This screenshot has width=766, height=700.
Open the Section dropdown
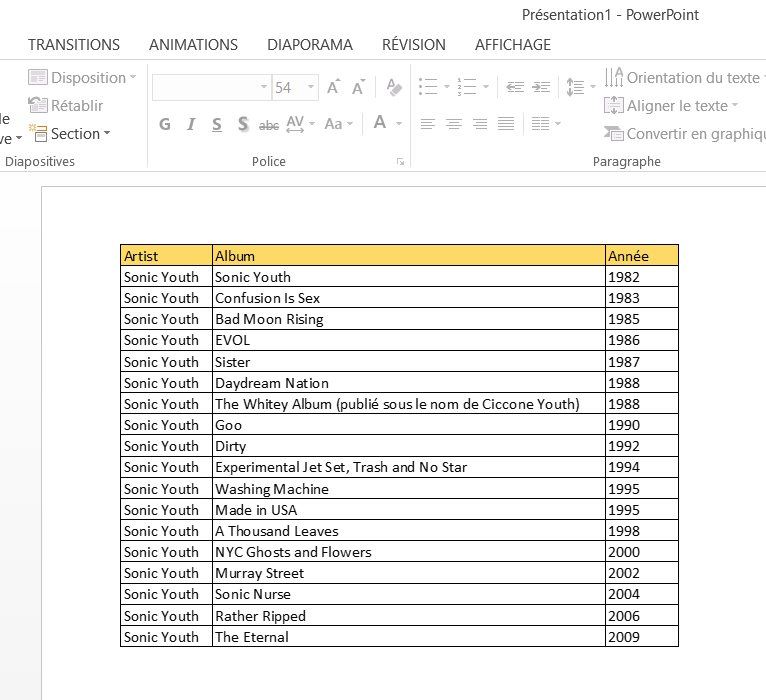(69, 133)
